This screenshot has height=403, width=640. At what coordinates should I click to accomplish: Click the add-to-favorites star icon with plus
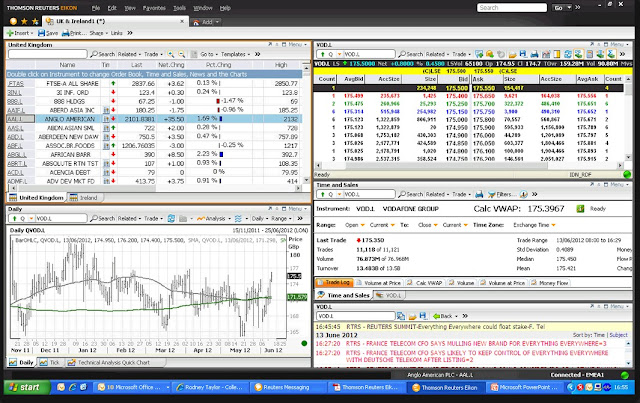tap(36, 21)
